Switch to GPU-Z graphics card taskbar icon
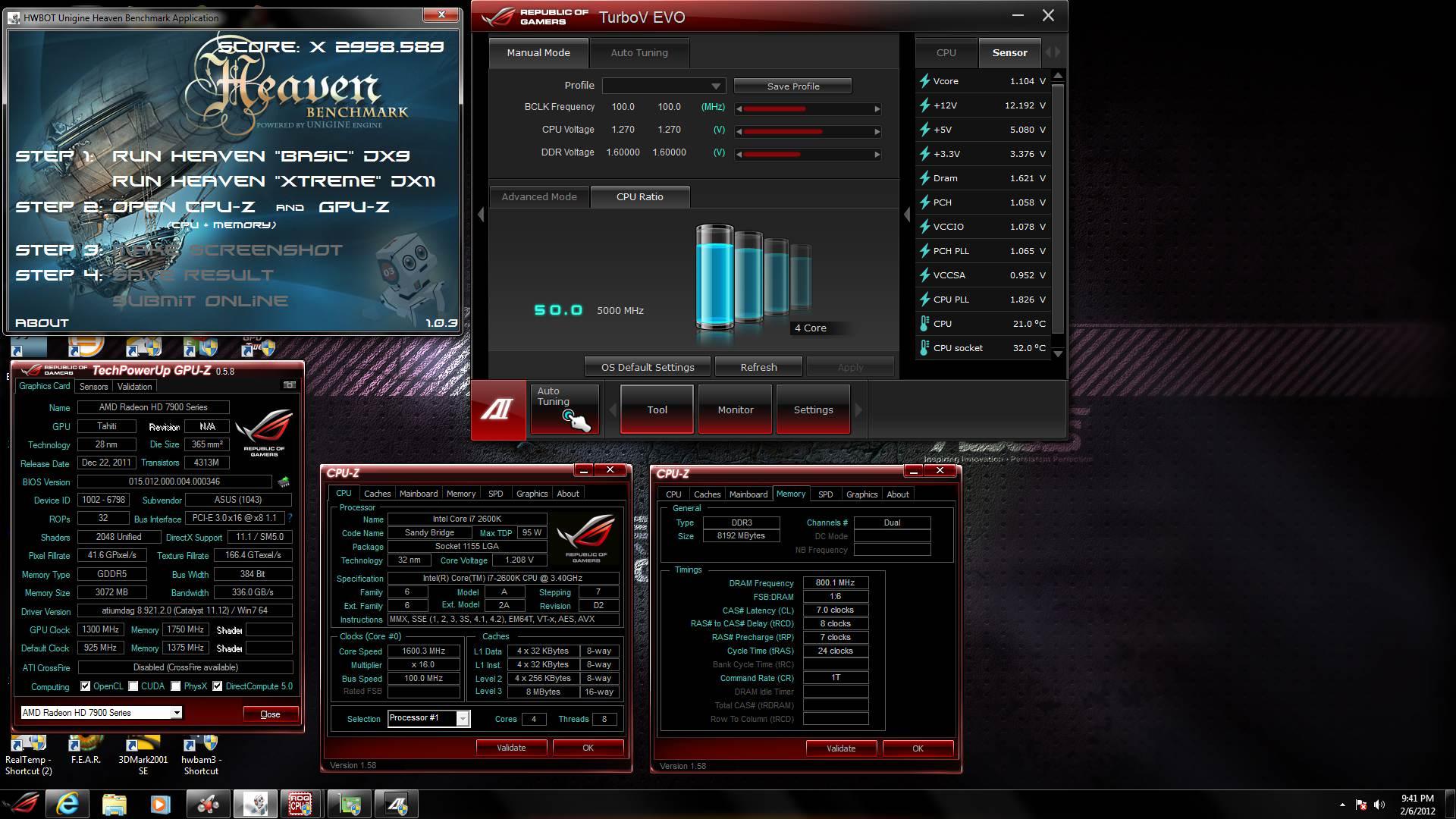1456x819 pixels. (x=349, y=804)
